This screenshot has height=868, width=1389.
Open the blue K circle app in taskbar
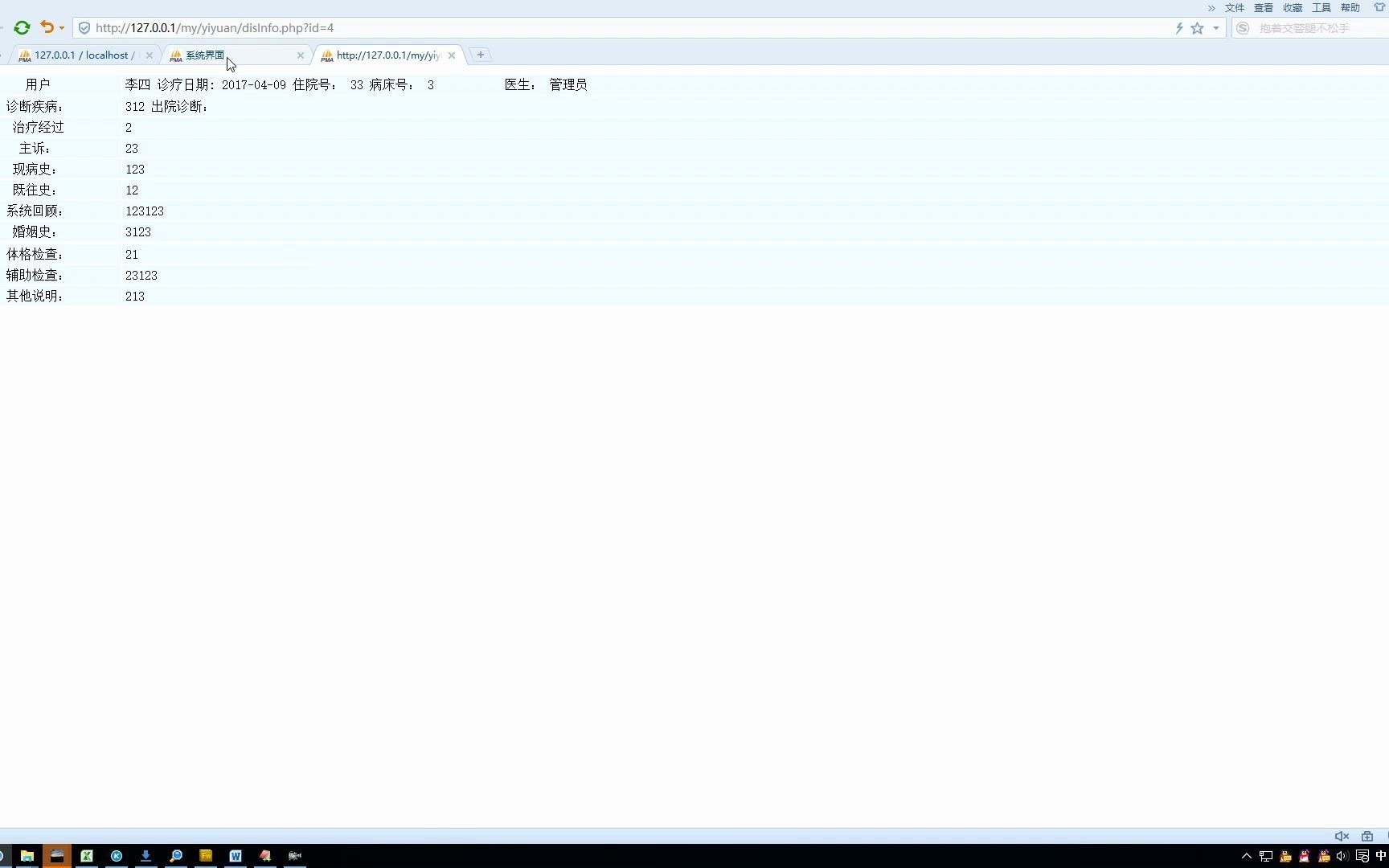[x=117, y=856]
